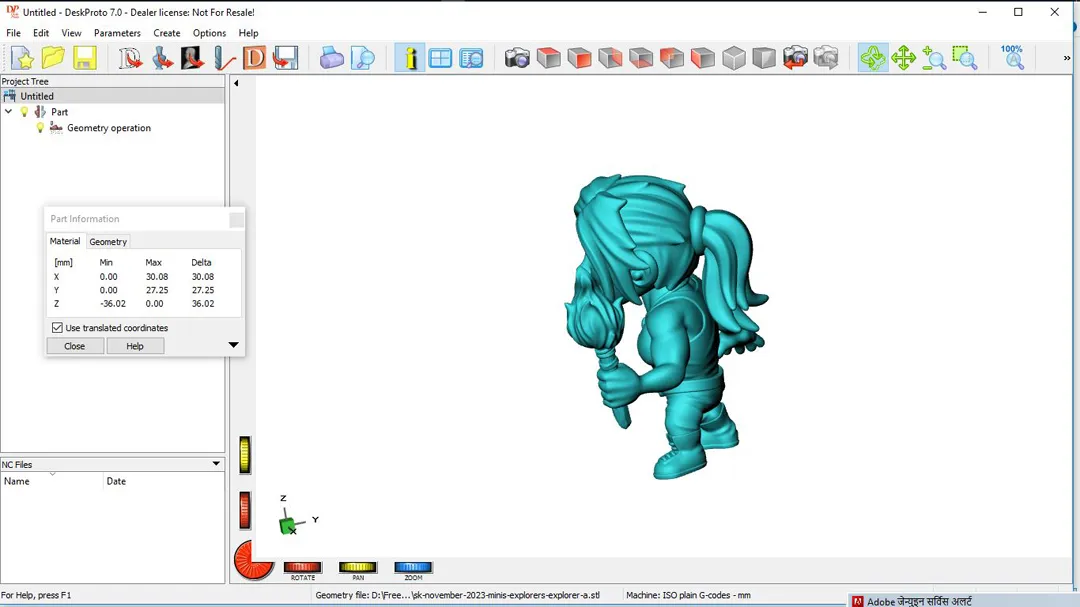Sort NC Files by the Name column
1080x607 pixels.
pyautogui.click(x=52, y=481)
